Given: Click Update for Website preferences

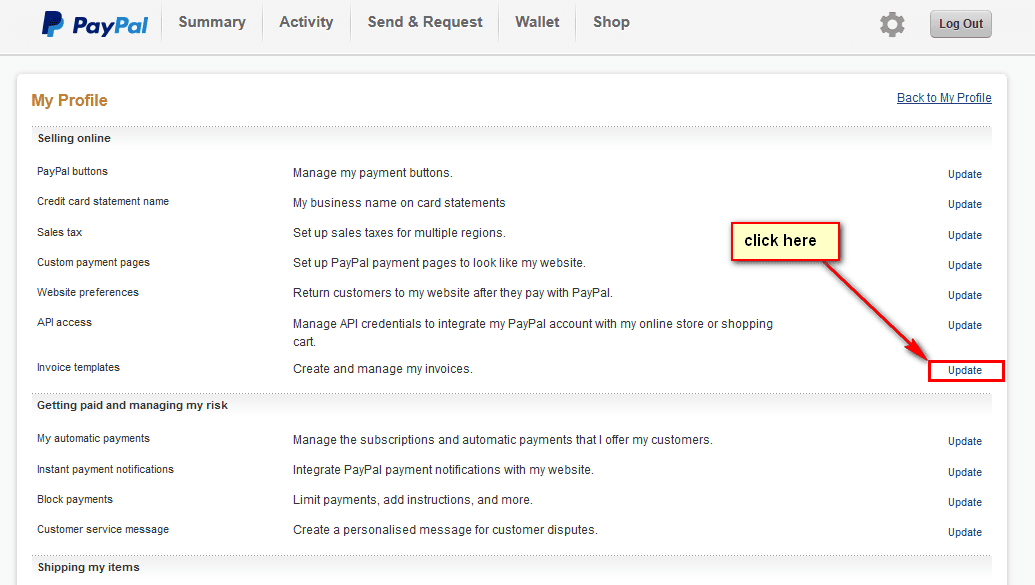Looking at the screenshot, I should point(965,295).
